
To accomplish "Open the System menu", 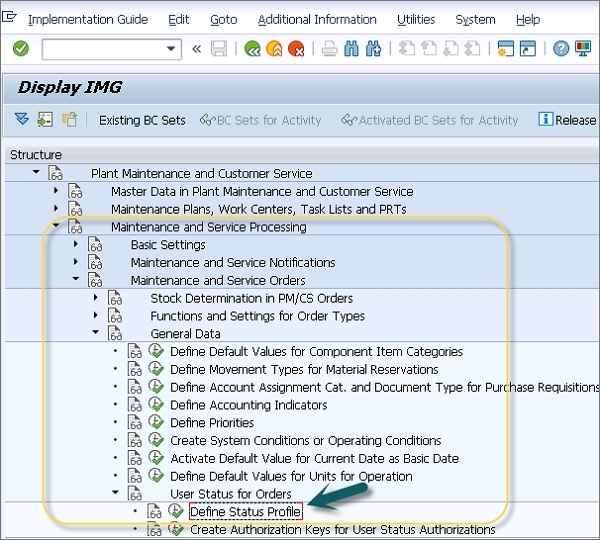I will click(475, 20).
